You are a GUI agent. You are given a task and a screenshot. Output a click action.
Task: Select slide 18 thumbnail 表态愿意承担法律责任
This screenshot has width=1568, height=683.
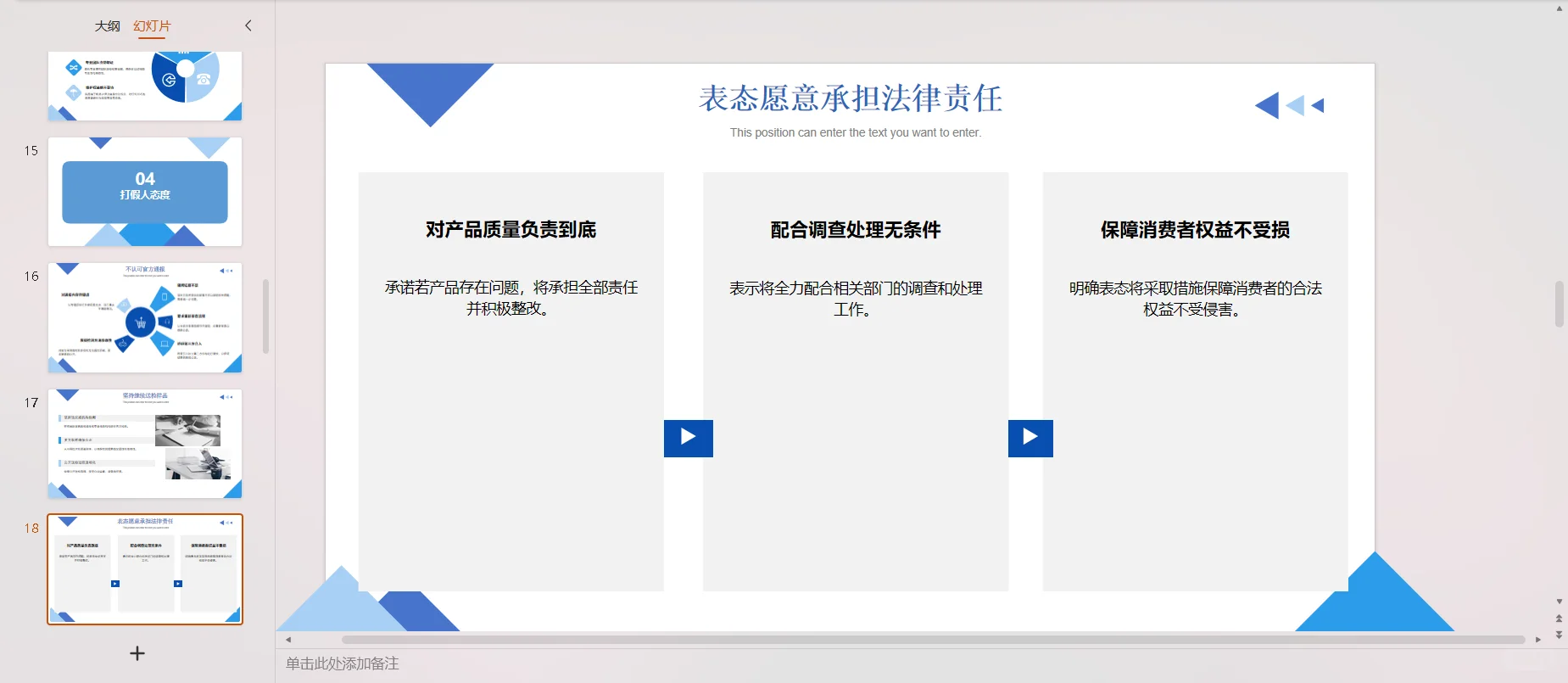pos(145,569)
